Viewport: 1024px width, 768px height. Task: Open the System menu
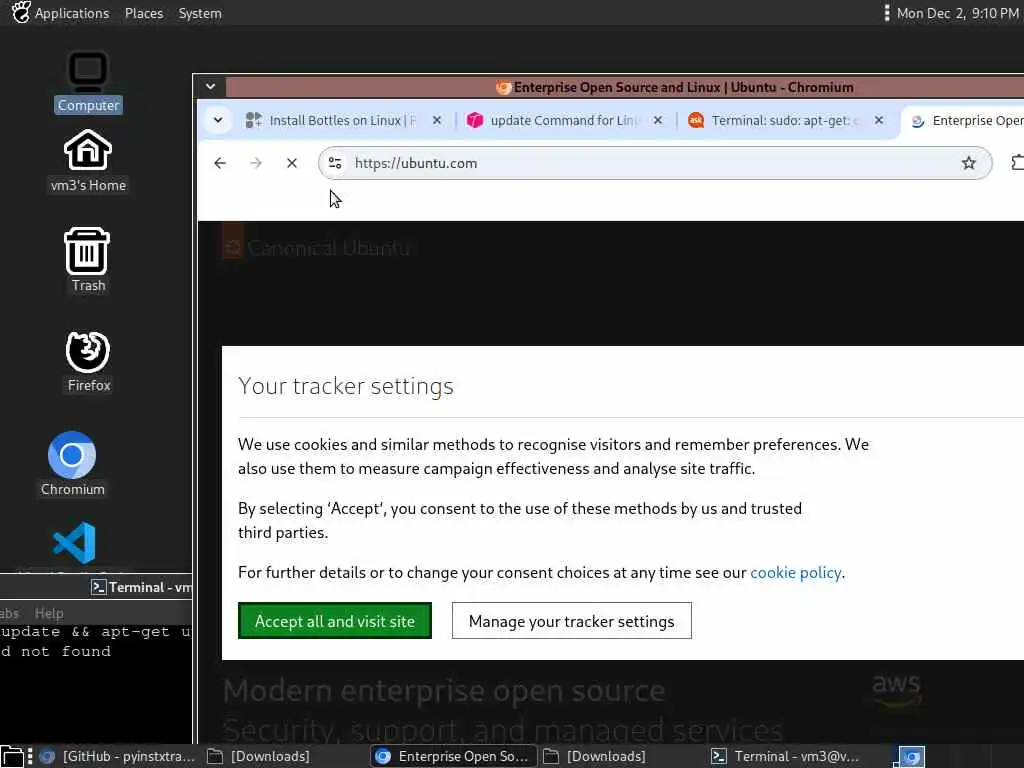pos(200,13)
